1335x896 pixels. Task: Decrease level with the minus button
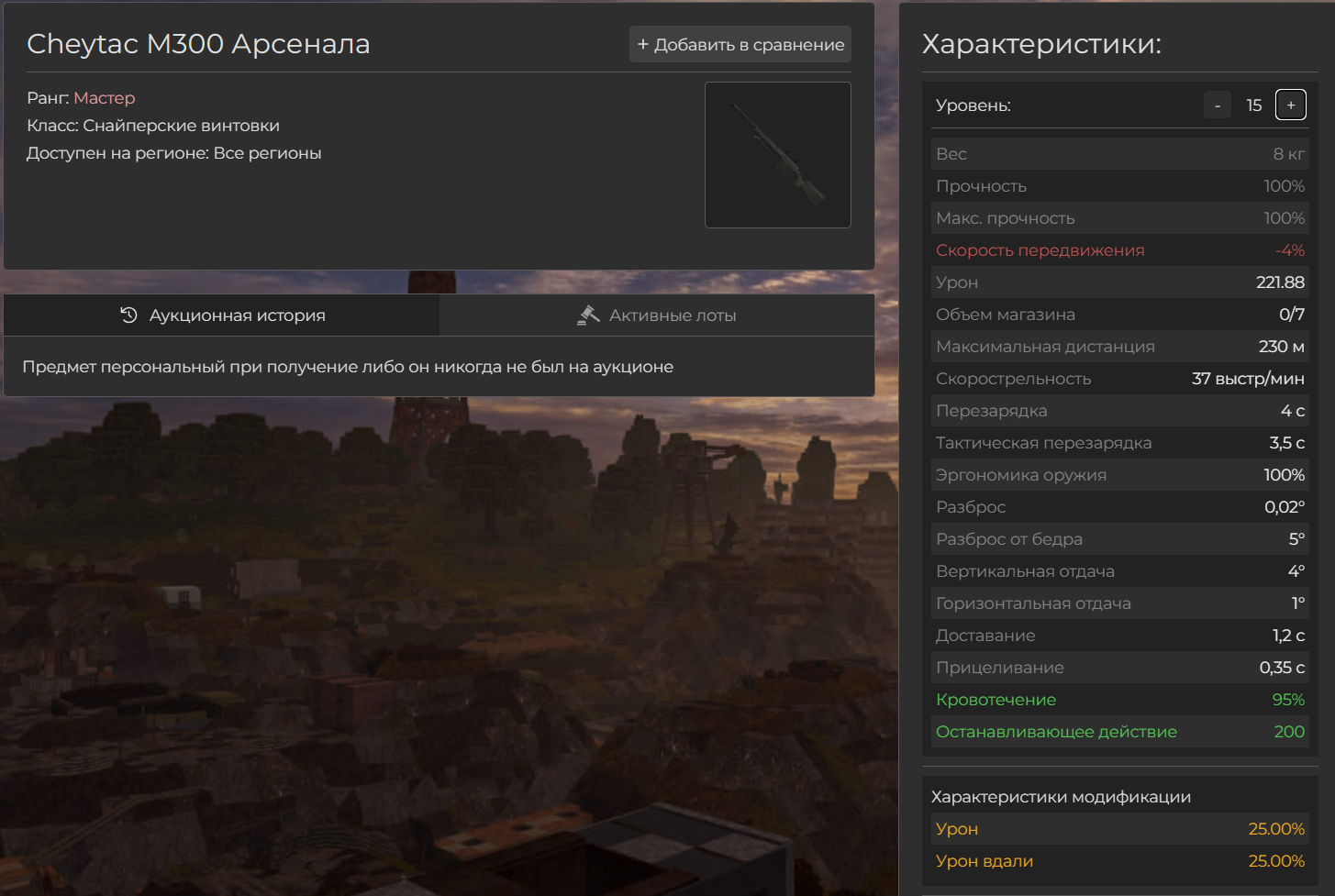tap(1218, 105)
